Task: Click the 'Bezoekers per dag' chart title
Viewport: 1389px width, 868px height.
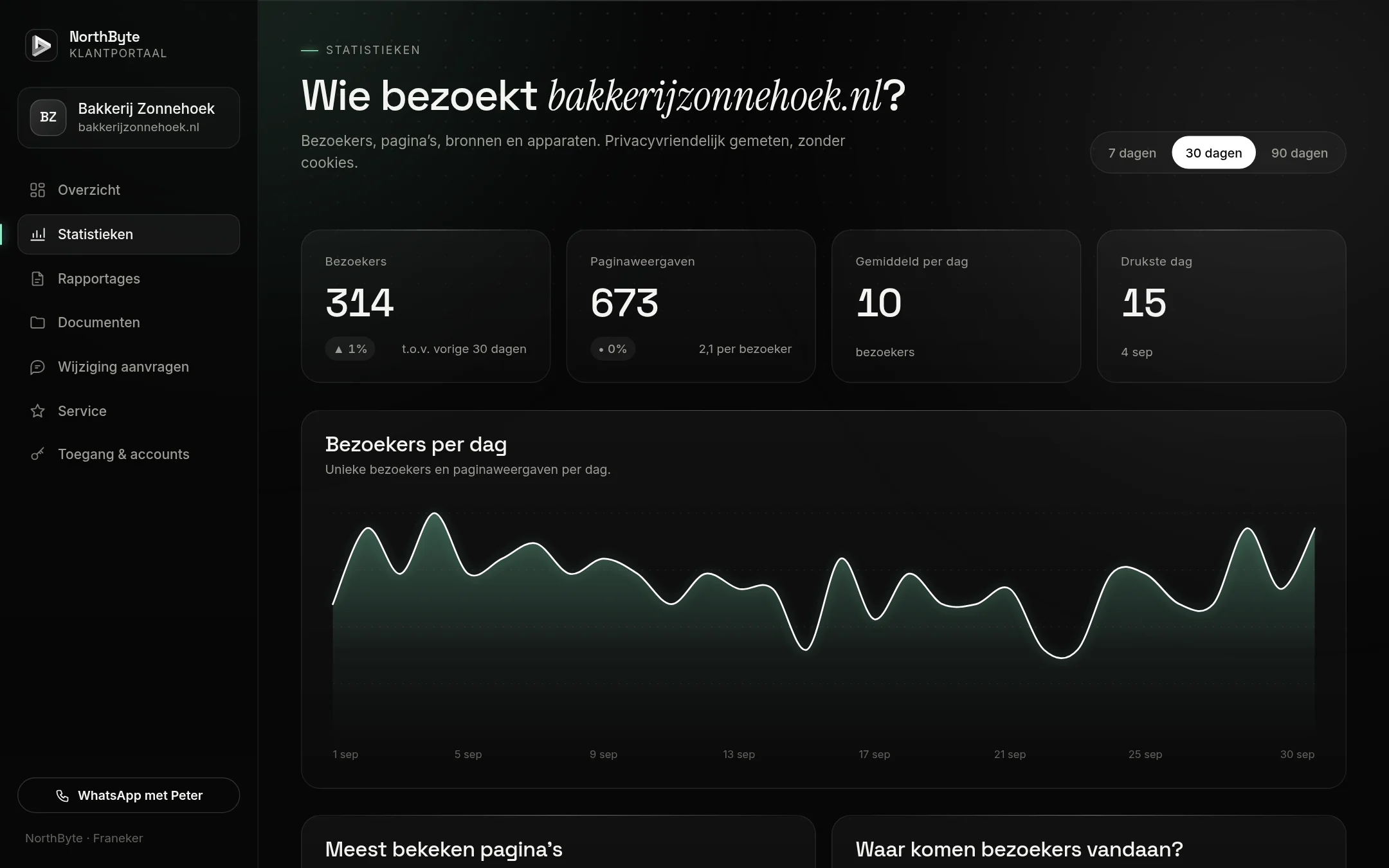Action: (416, 444)
